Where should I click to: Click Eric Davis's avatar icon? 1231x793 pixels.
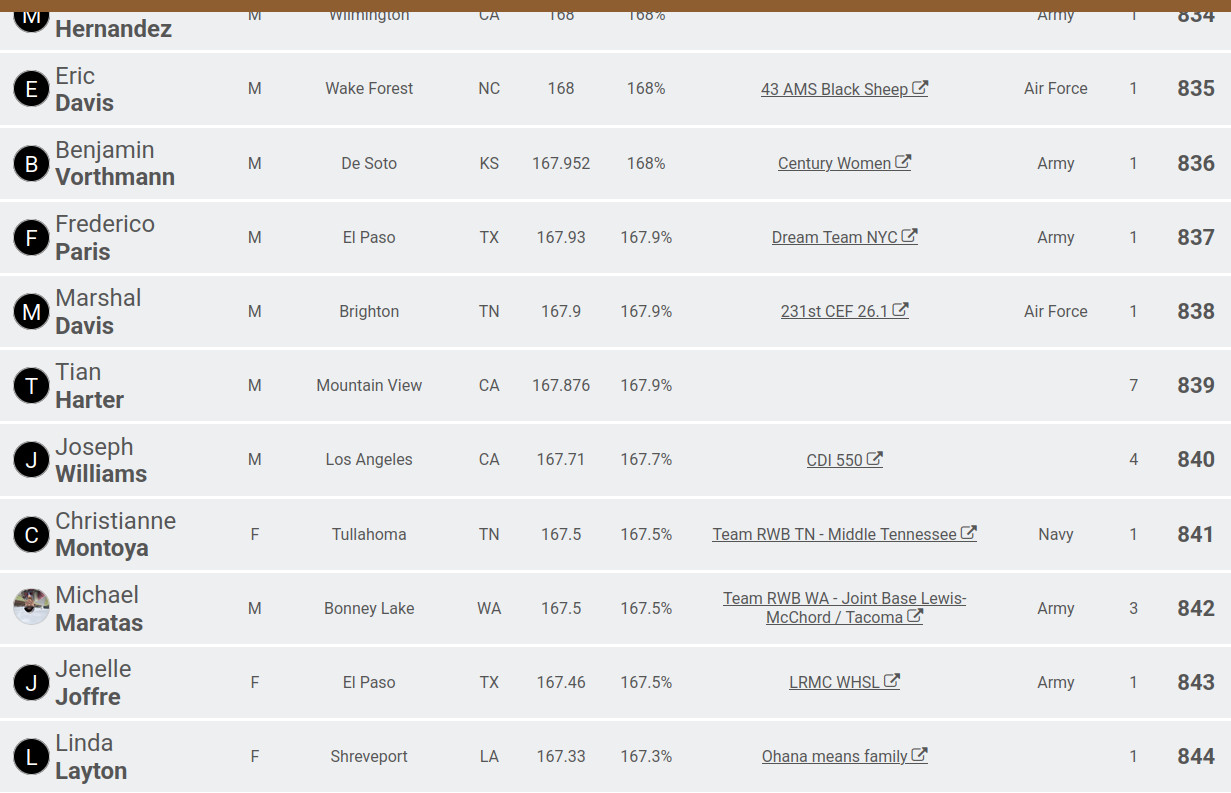tap(31, 89)
